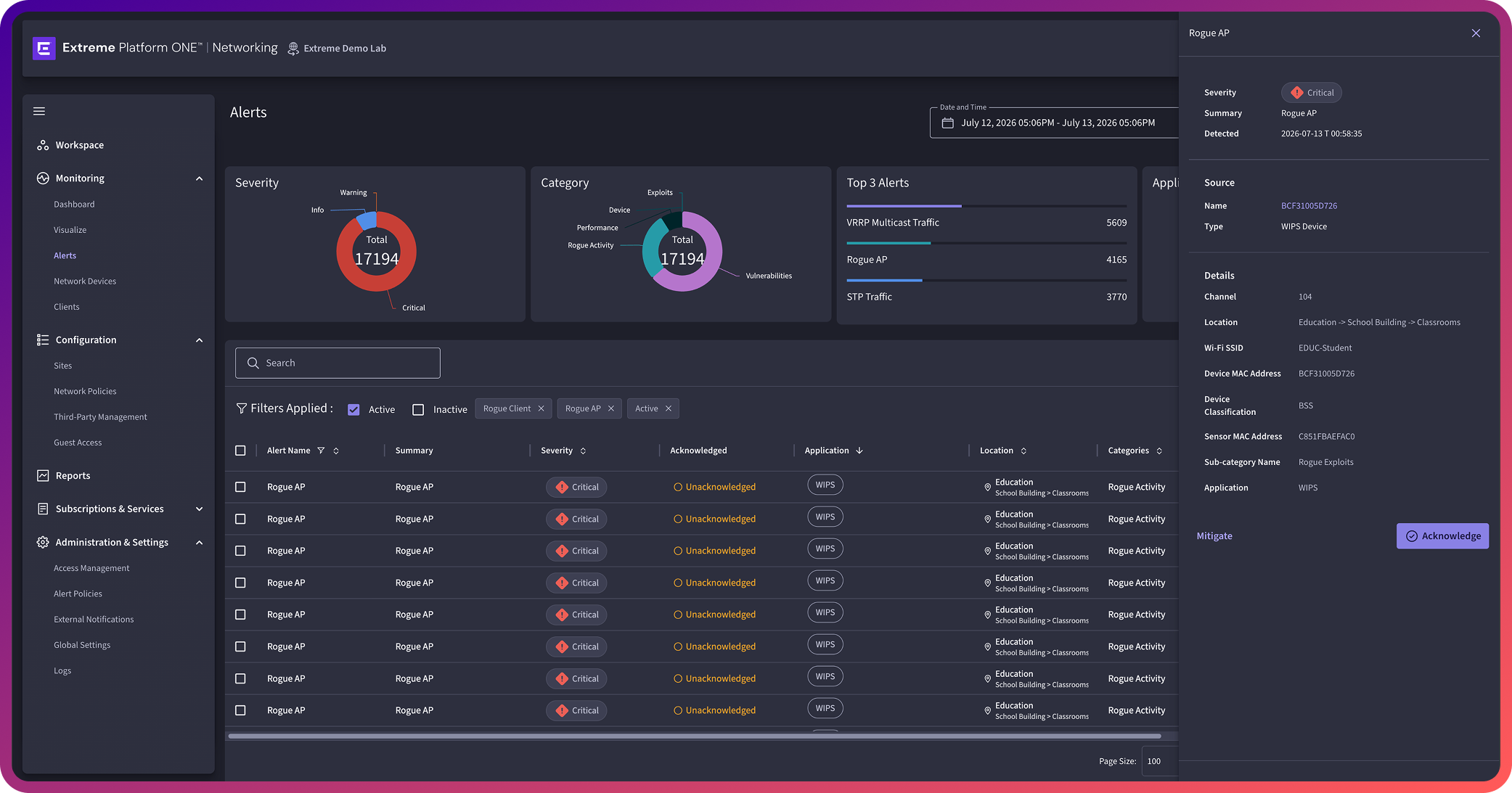Image resolution: width=1512 pixels, height=793 pixels.
Task: Click the Rogue AP progress bar in Top 3
Action: point(986,243)
